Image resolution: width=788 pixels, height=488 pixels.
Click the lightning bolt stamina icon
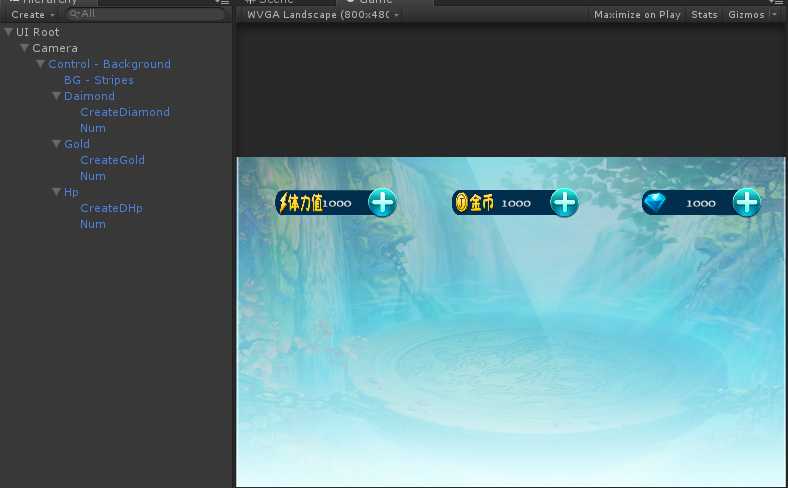click(x=283, y=203)
